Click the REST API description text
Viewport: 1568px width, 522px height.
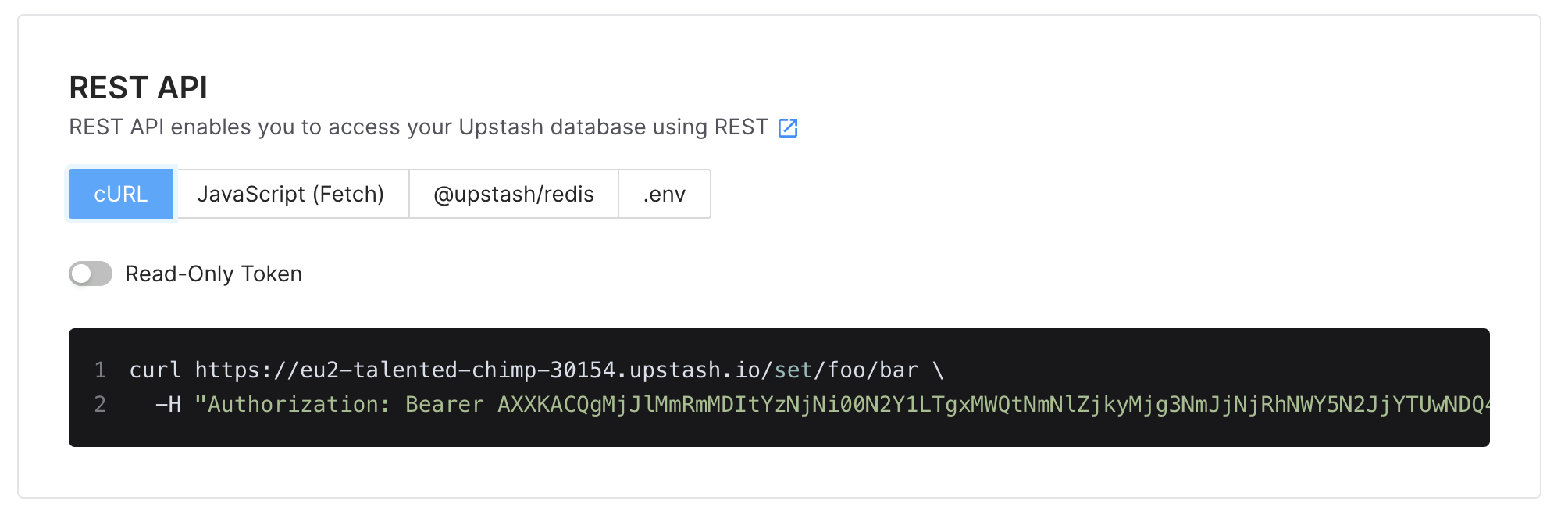point(419,127)
